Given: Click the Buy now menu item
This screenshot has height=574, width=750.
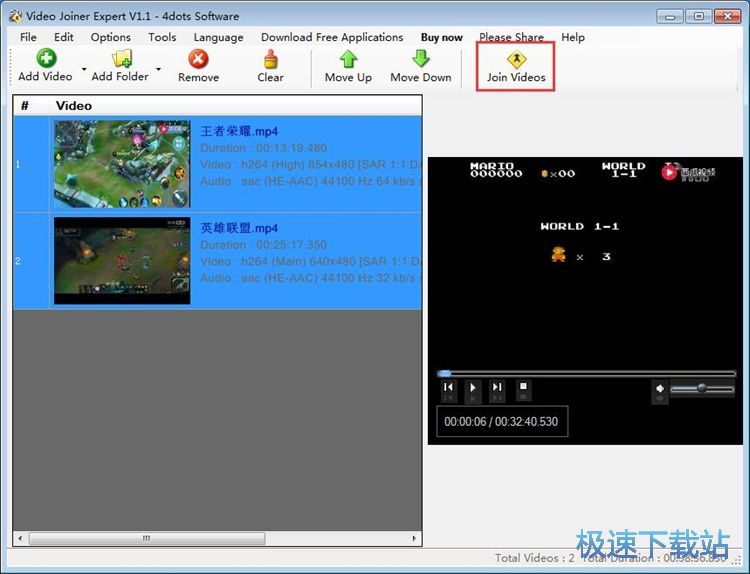Looking at the screenshot, I should 441,37.
